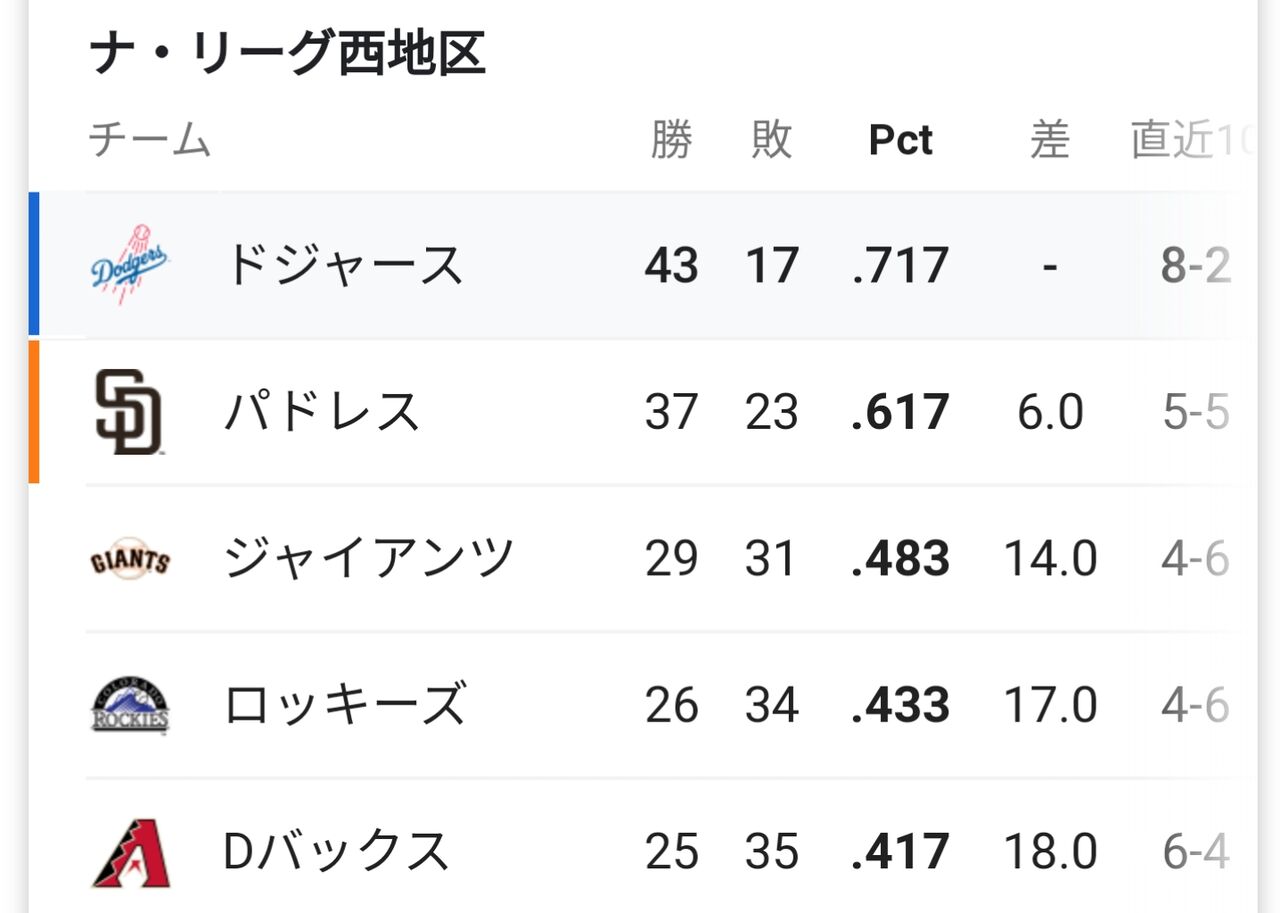
Task: Open the ドジャース team name link
Action: [x=343, y=265]
